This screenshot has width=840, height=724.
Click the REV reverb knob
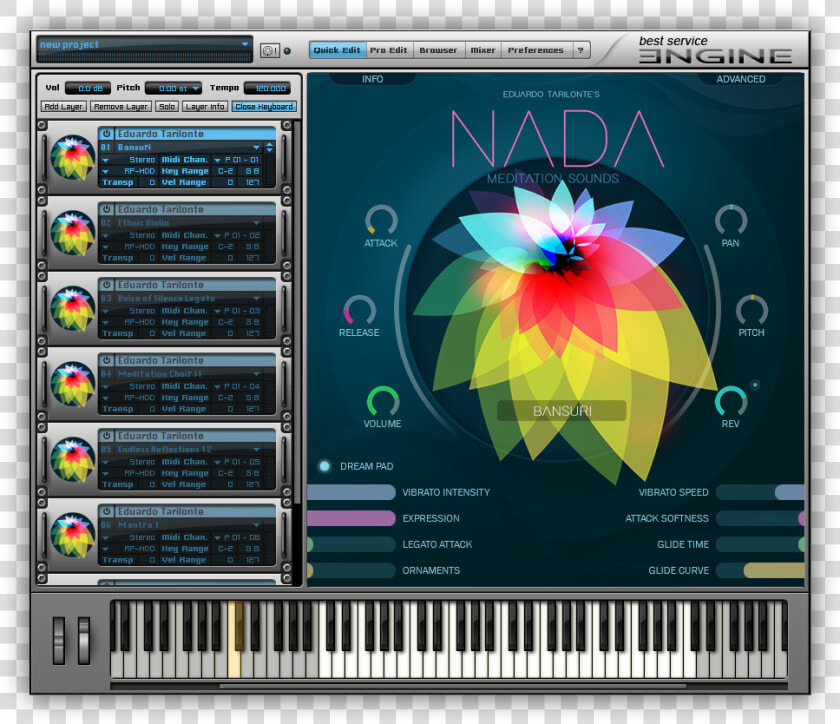pos(731,401)
